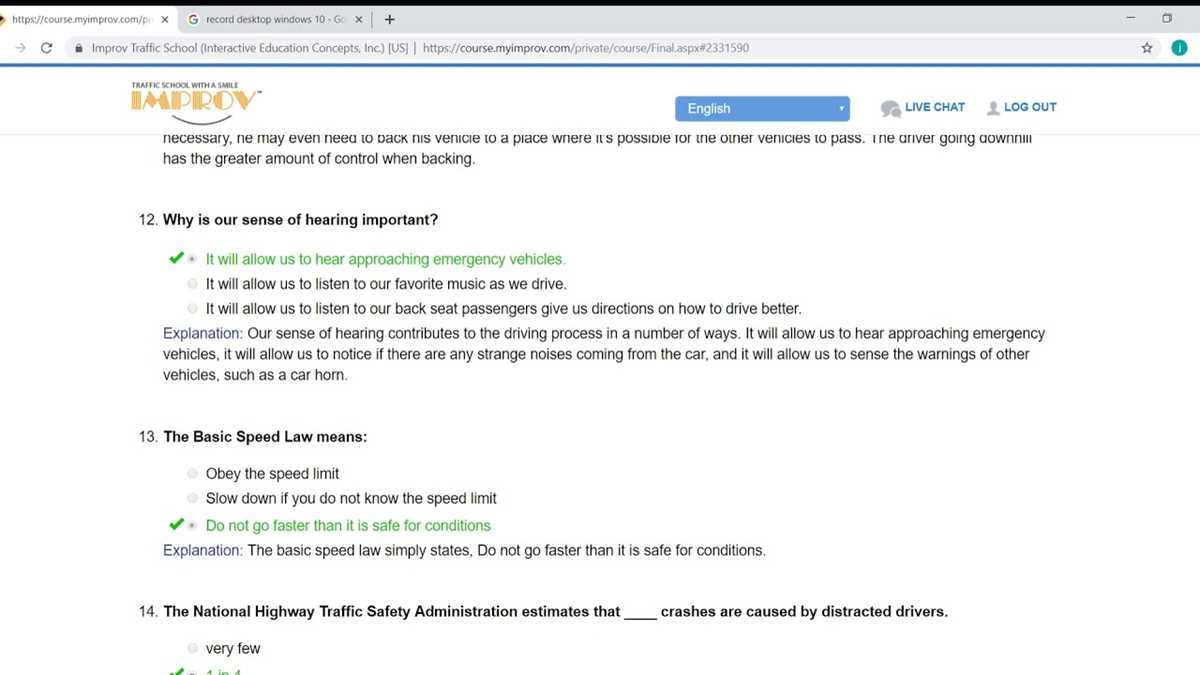
Task: Select "Obey the speed limit" radio button
Action: 192,473
